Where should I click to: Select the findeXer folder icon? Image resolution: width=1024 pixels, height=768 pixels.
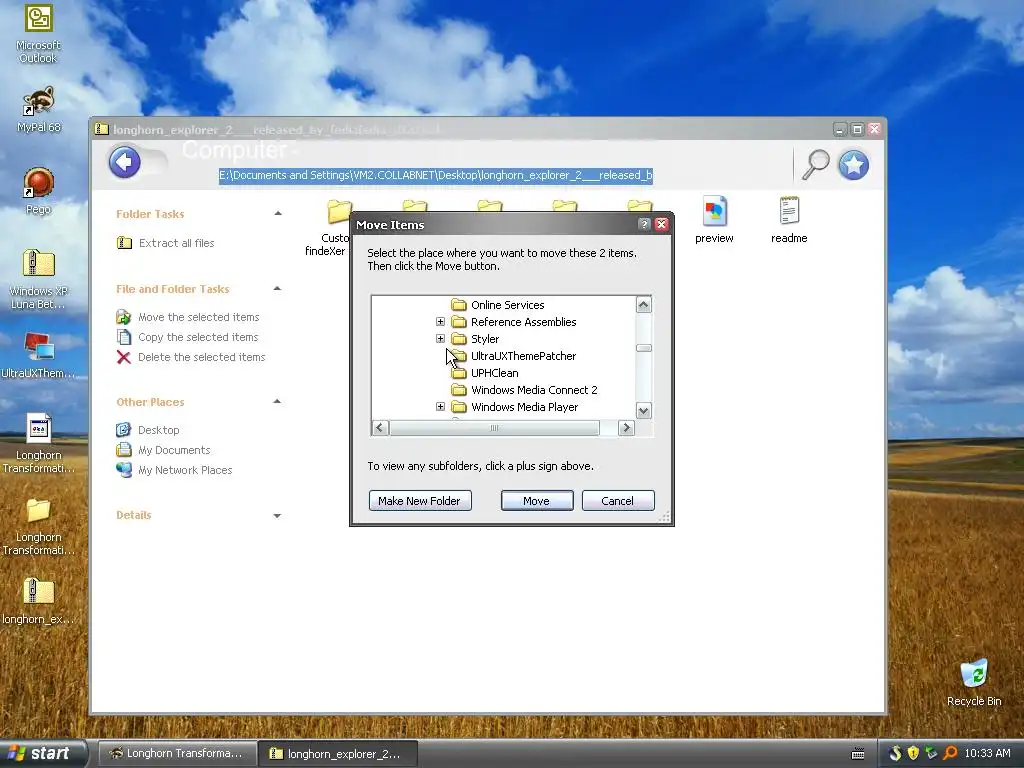click(x=339, y=212)
